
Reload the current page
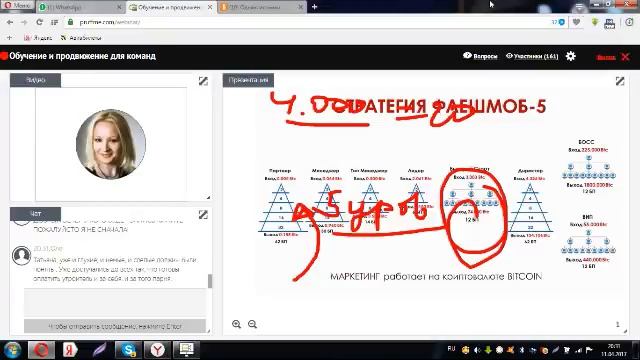click(39, 22)
